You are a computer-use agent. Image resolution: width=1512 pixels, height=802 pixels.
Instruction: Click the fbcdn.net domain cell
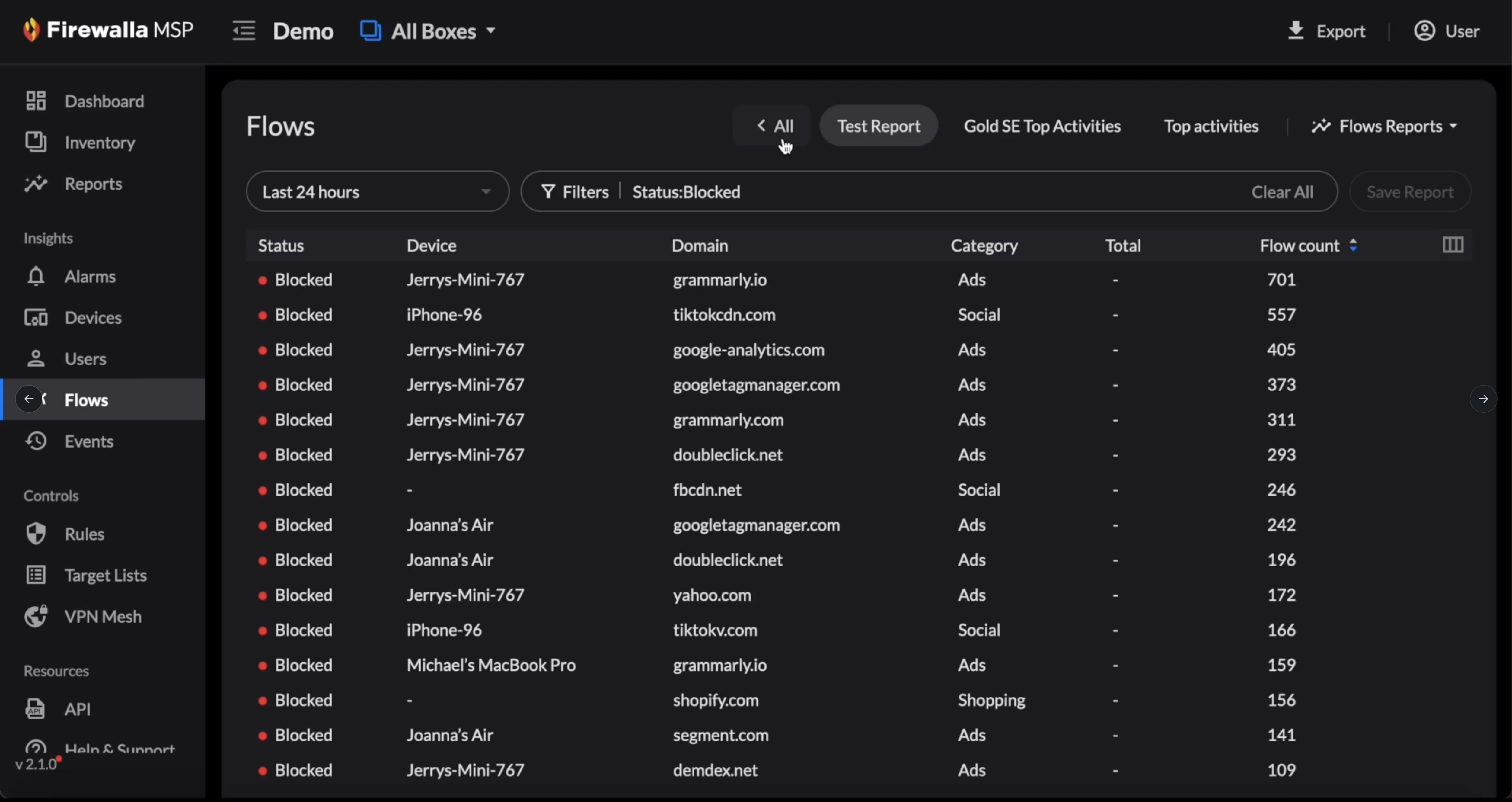click(707, 490)
